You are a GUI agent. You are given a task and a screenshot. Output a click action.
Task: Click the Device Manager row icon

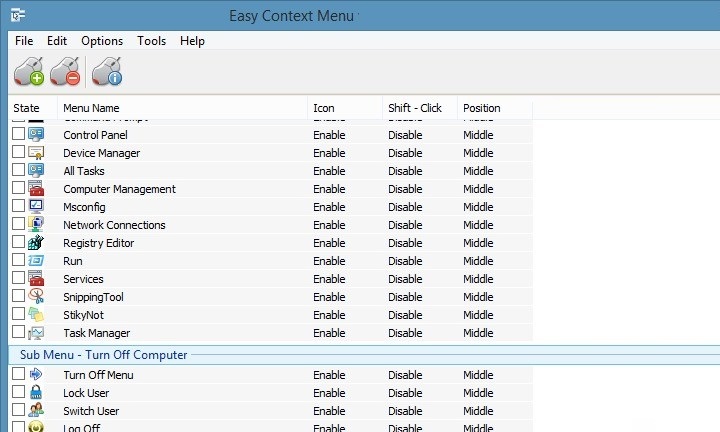tap(36, 152)
